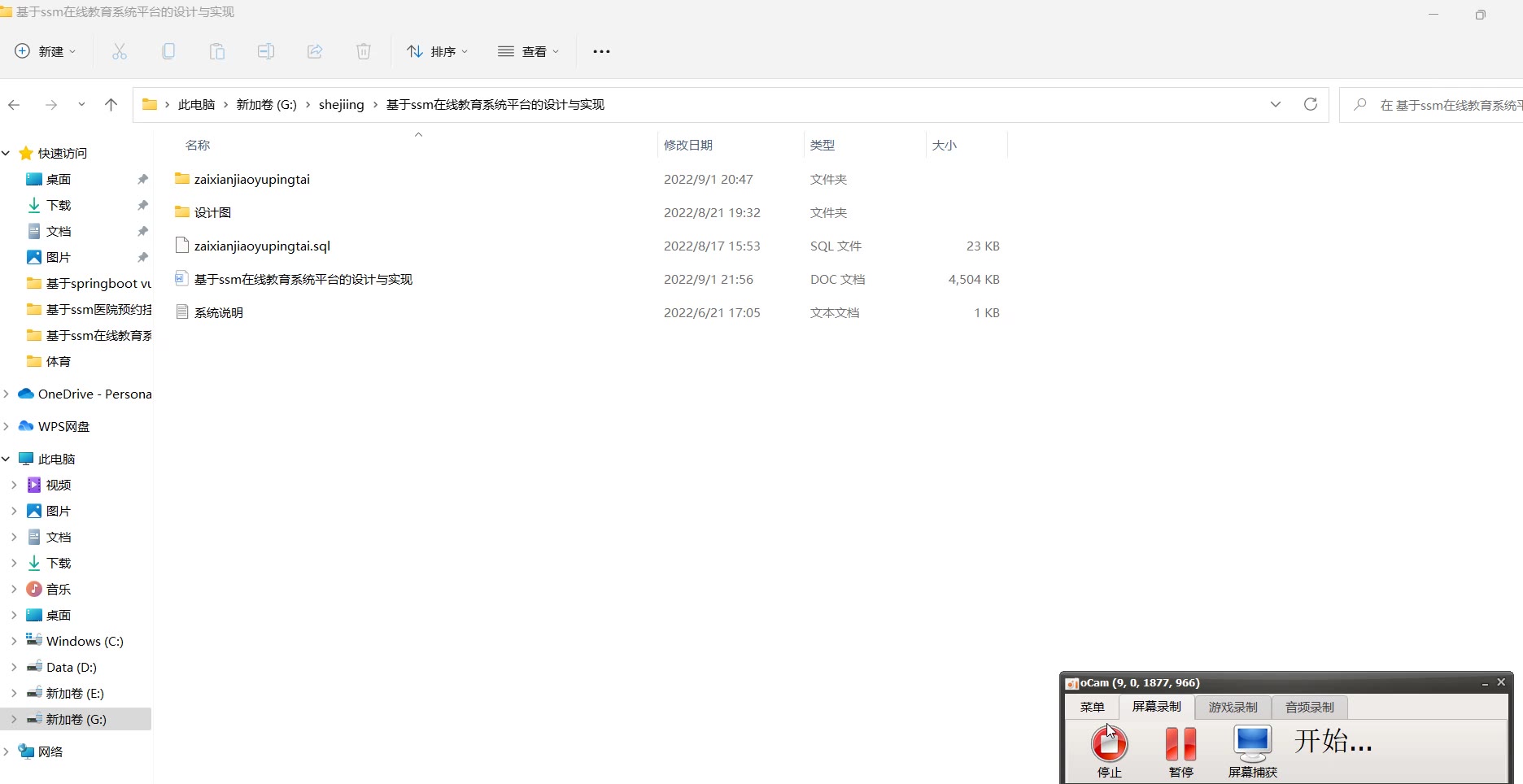Select 新加卷 (G:) drive

(76, 719)
